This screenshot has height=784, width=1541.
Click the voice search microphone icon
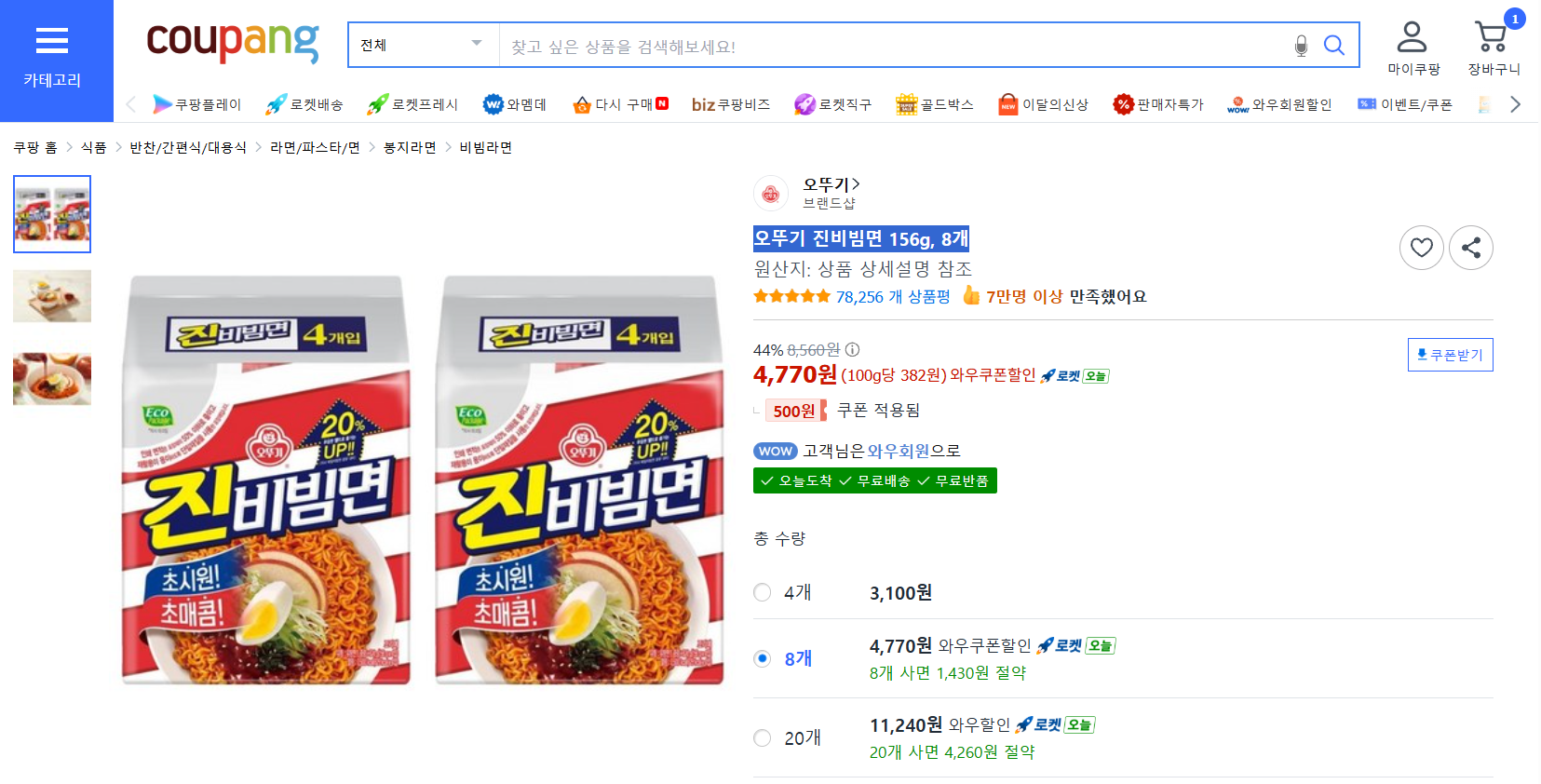pyautogui.click(x=1301, y=46)
